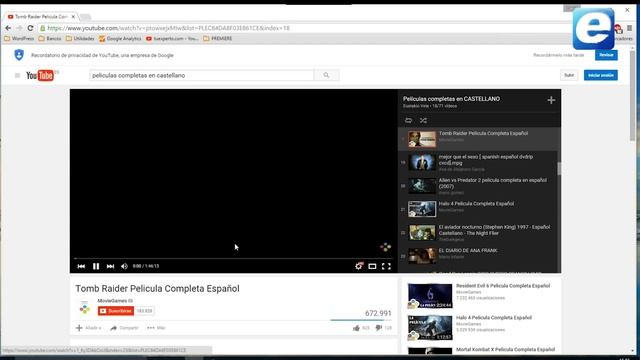This screenshot has height=360, width=640.
Task: Open Google Analytics bookmark
Action: pyautogui.click(x=120, y=39)
